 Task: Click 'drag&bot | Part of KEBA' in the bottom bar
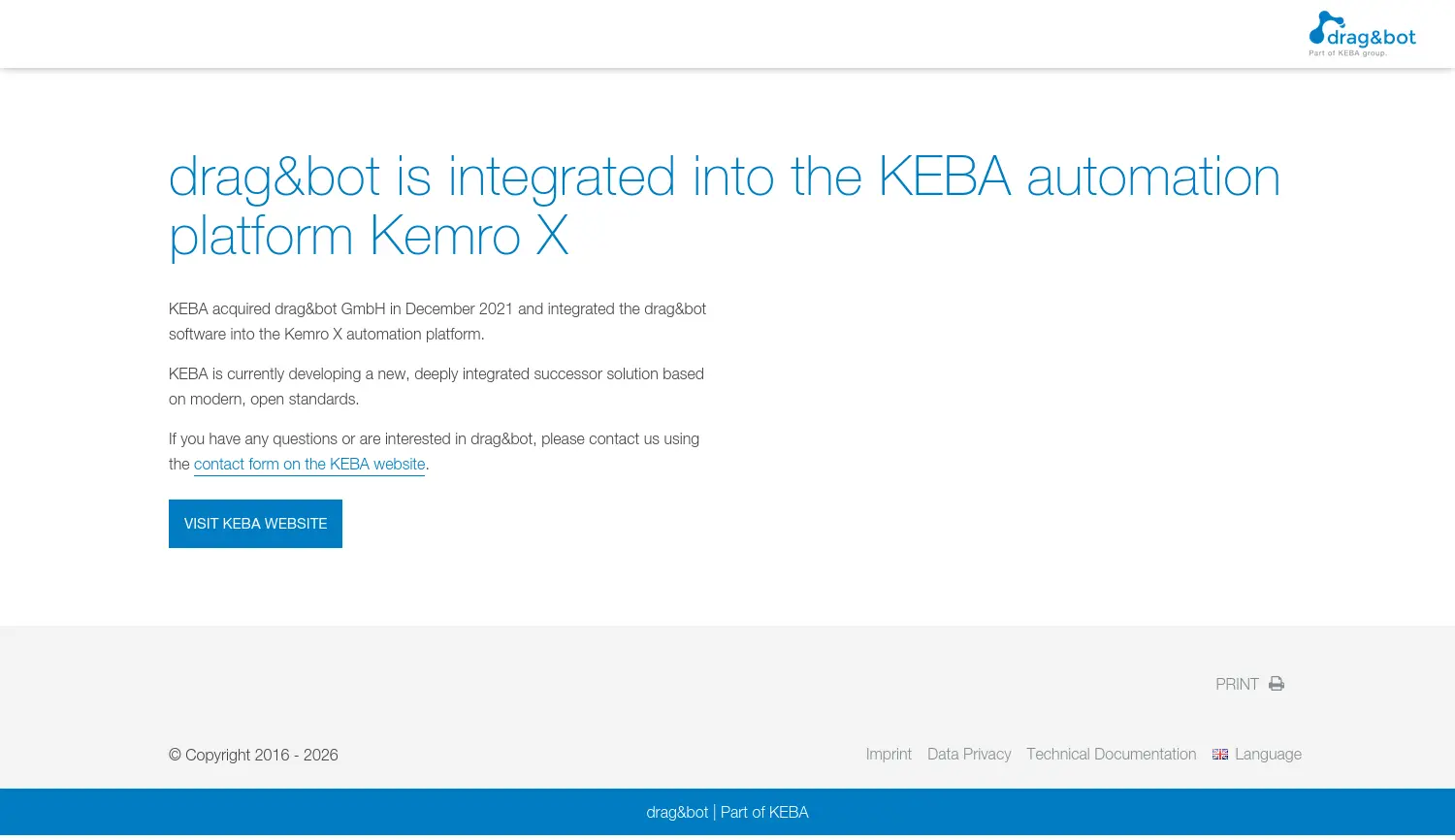coord(727,813)
